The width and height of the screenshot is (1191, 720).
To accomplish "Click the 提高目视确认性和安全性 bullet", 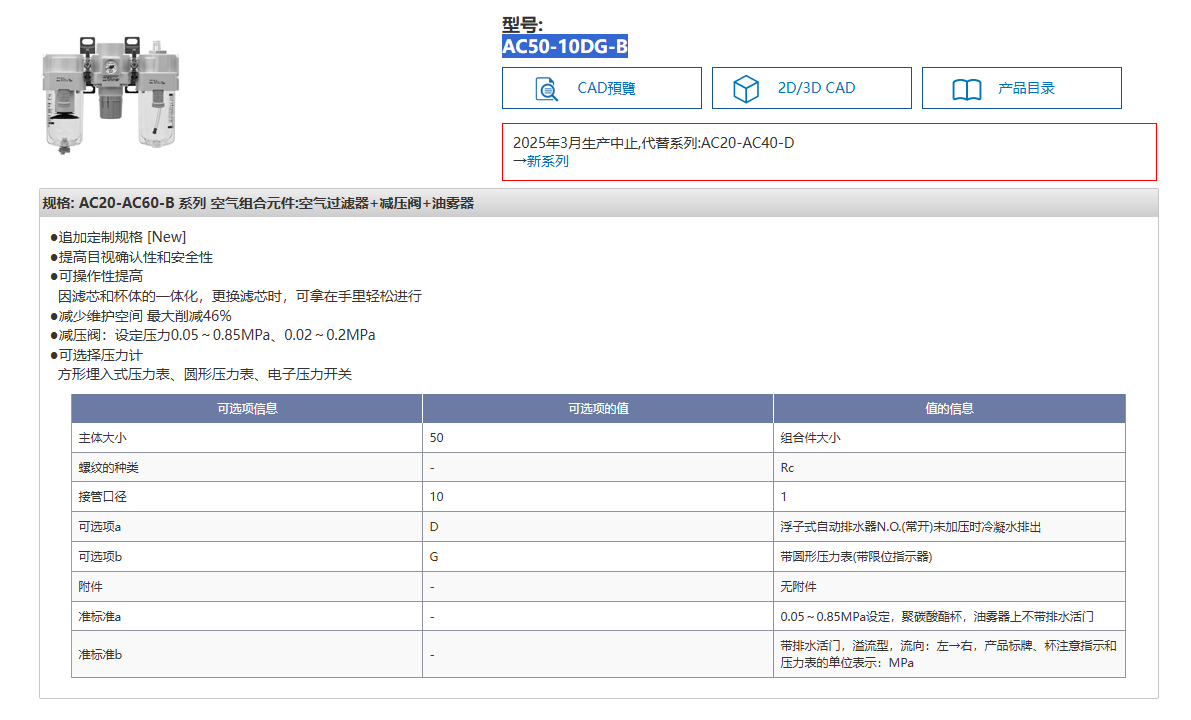I will coord(131,257).
